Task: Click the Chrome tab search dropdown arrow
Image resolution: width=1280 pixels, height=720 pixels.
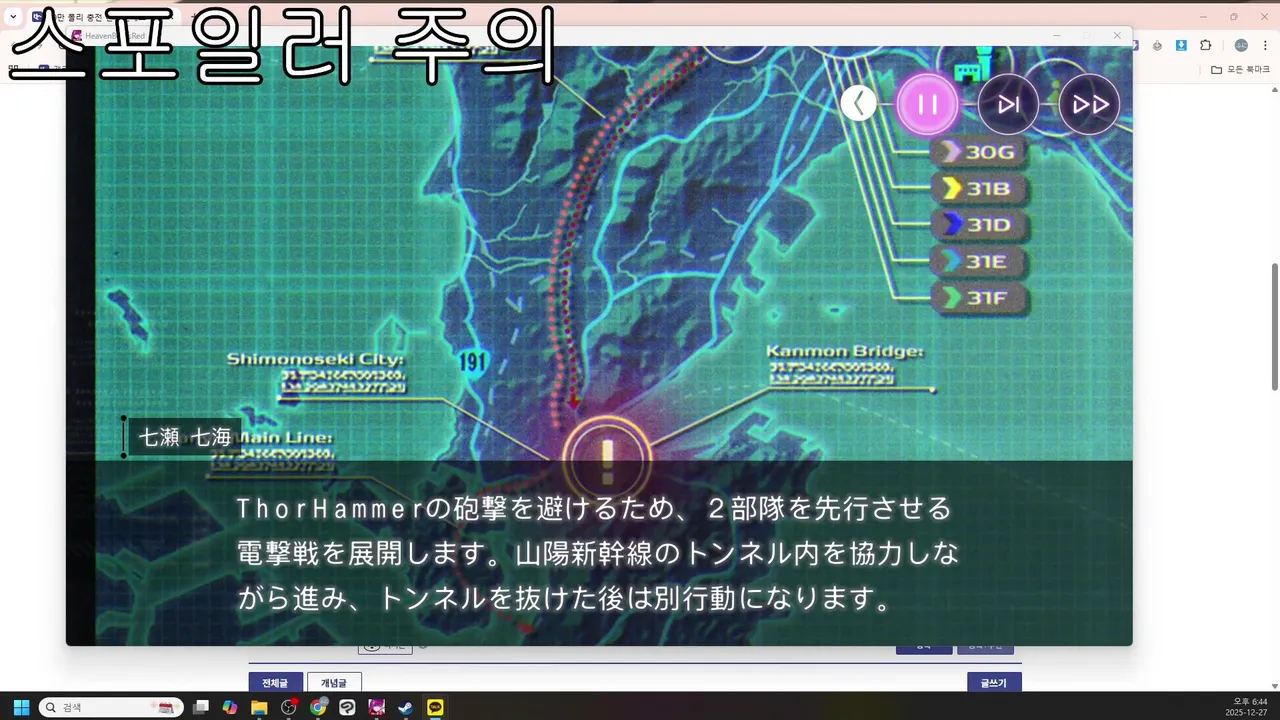Action: pyautogui.click(x=13, y=16)
